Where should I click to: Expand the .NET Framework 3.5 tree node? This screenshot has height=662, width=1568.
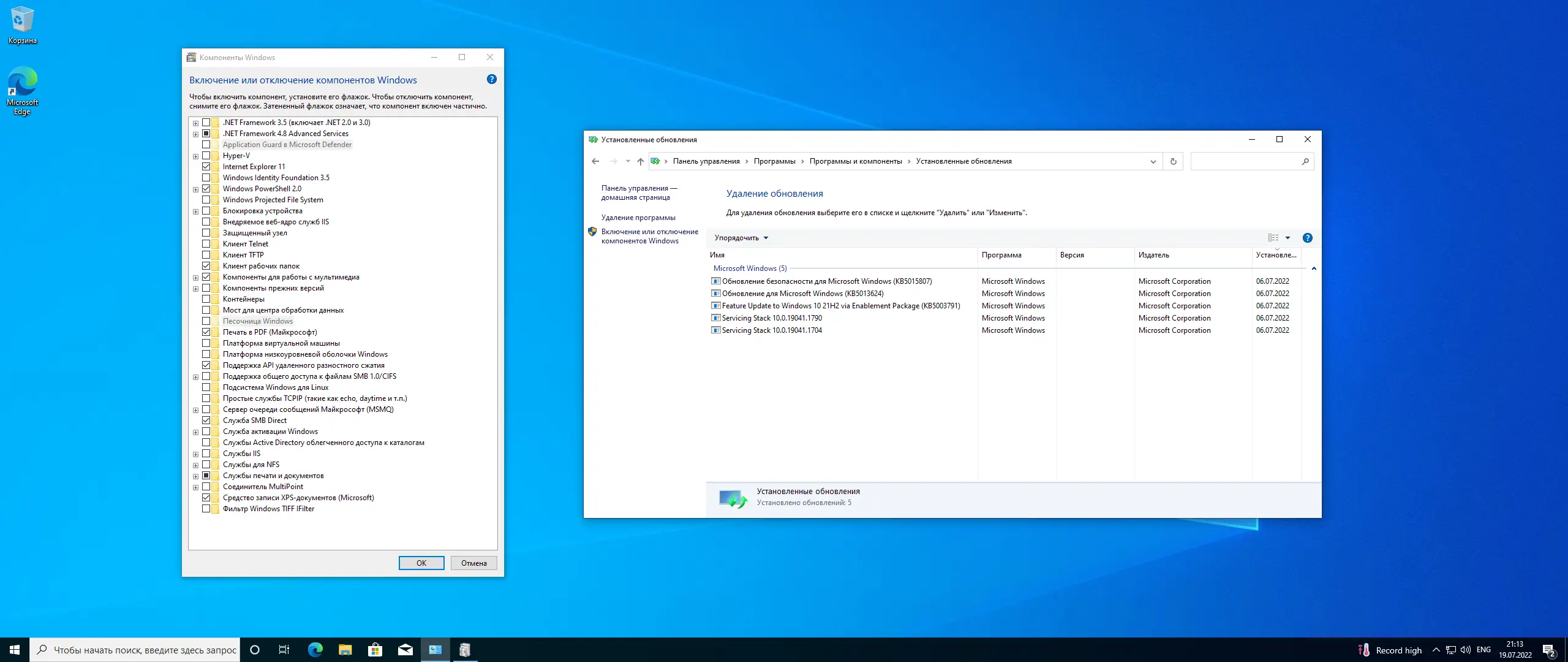(195, 123)
